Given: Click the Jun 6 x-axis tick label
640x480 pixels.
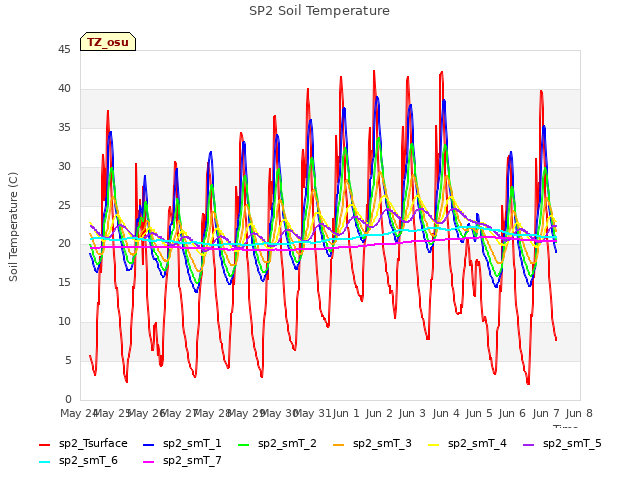Looking at the screenshot, I should pos(512,413).
